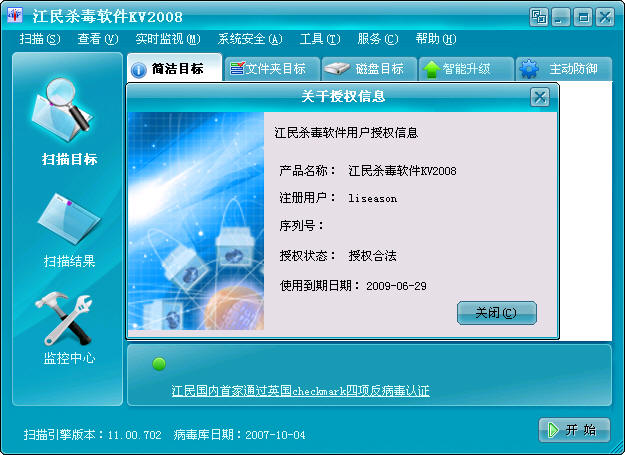Open the 扫描结果 folder icon in the sidebar
The width and height of the screenshot is (625, 455).
[69, 219]
